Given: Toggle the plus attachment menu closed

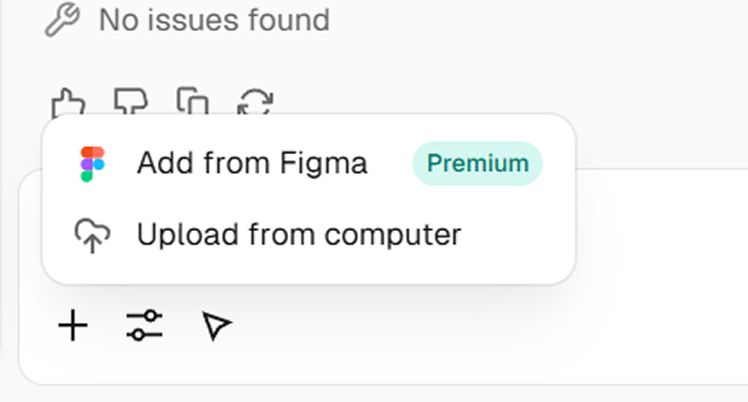Looking at the screenshot, I should 73,326.
